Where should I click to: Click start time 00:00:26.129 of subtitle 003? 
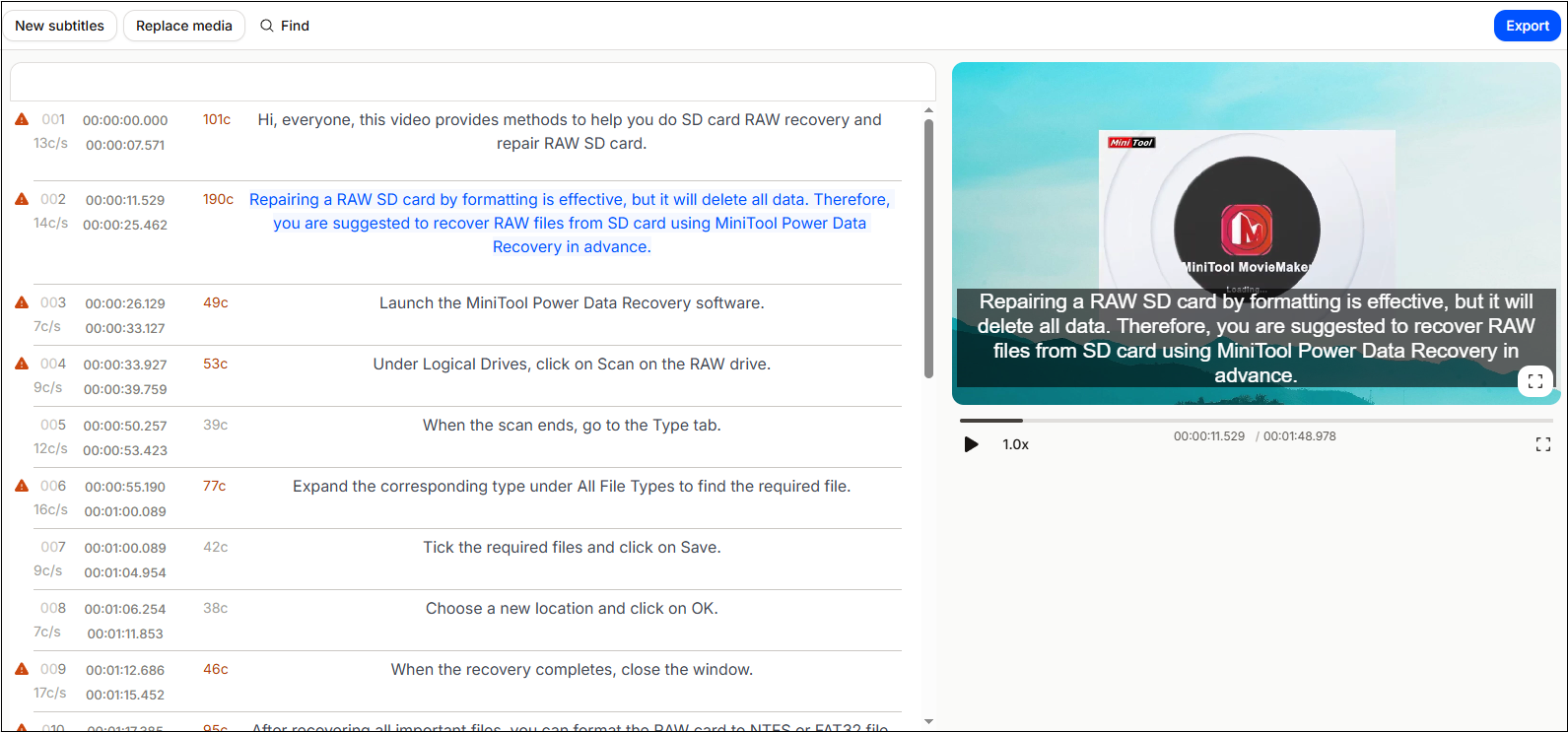pos(125,303)
